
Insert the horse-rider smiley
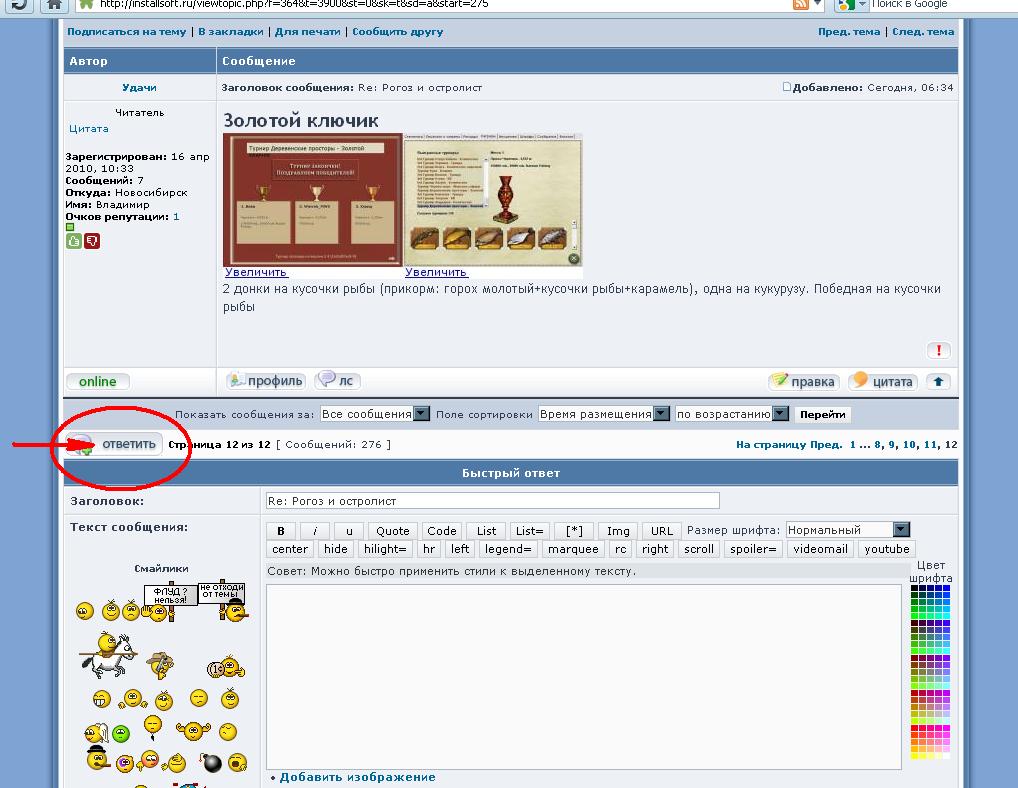click(108, 655)
